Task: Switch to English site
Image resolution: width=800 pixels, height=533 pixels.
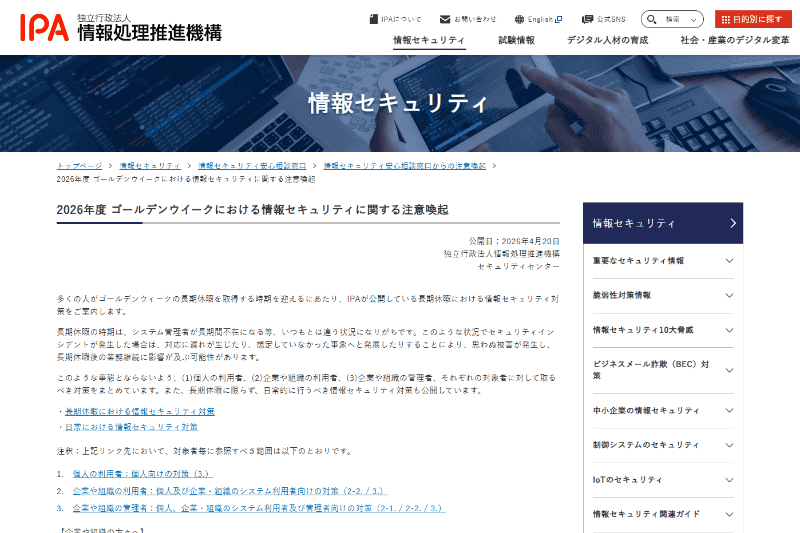Action: tap(538, 19)
